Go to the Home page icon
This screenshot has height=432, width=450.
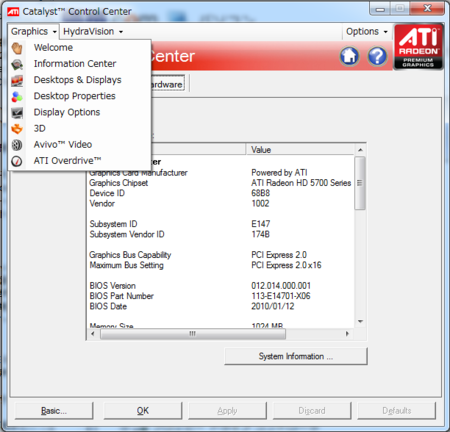349,56
